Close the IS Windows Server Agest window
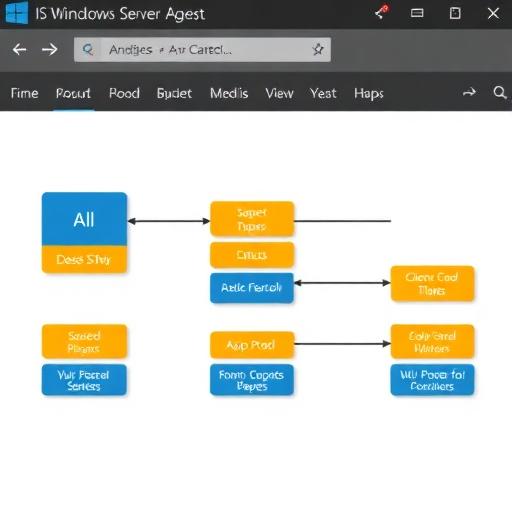 point(493,13)
